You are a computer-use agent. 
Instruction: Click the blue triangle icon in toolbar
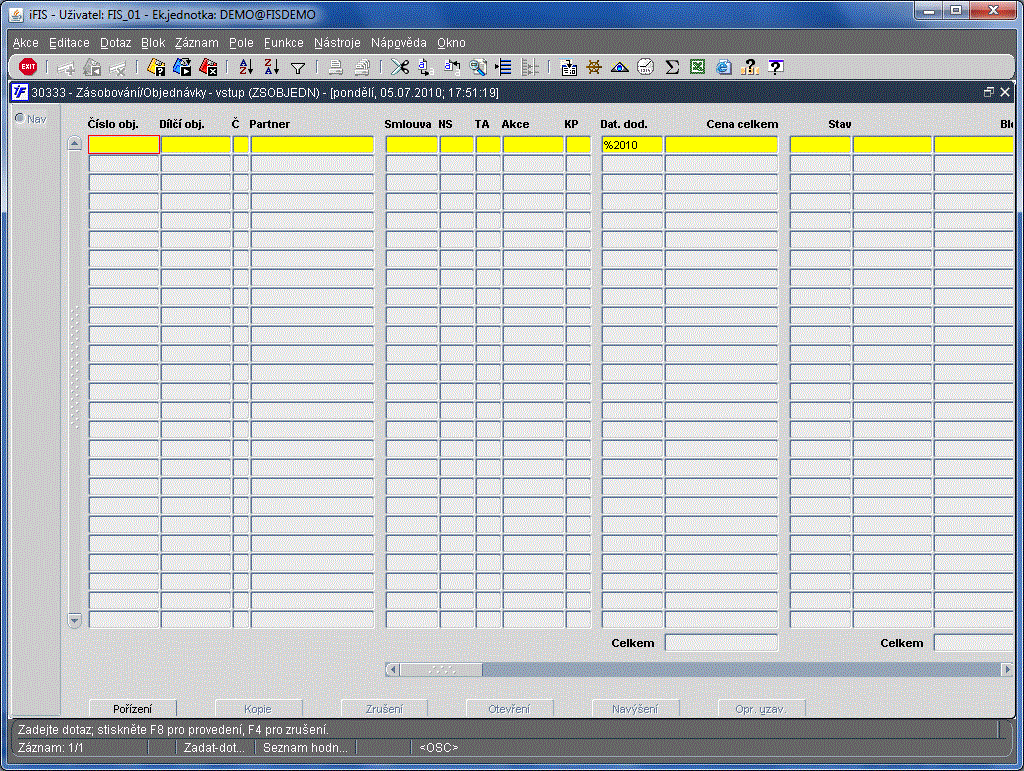tap(620, 67)
